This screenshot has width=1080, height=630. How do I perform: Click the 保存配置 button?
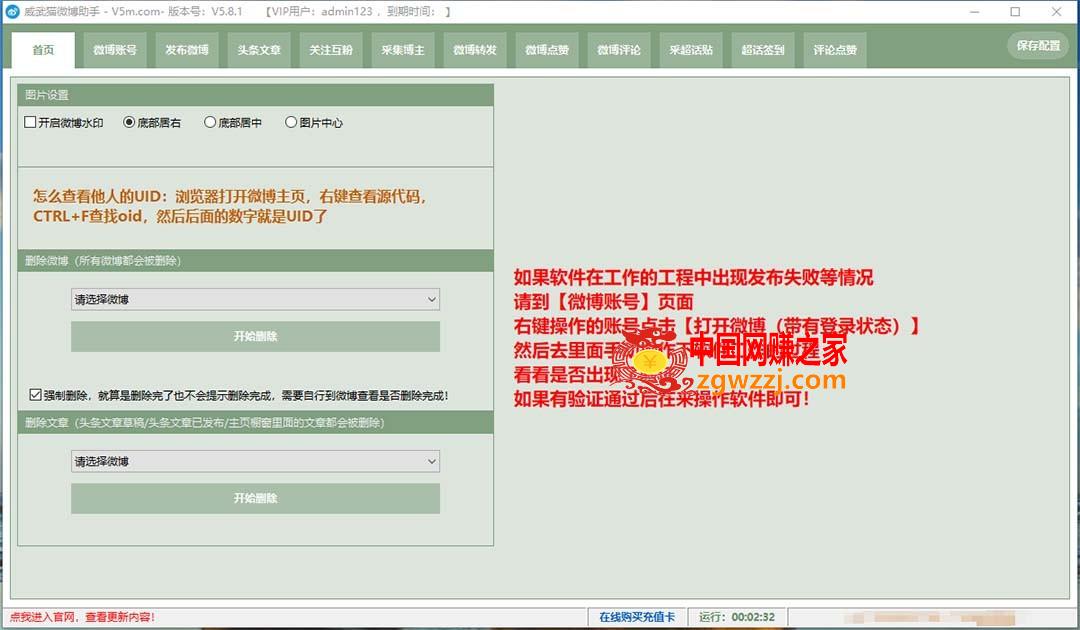[1038, 45]
